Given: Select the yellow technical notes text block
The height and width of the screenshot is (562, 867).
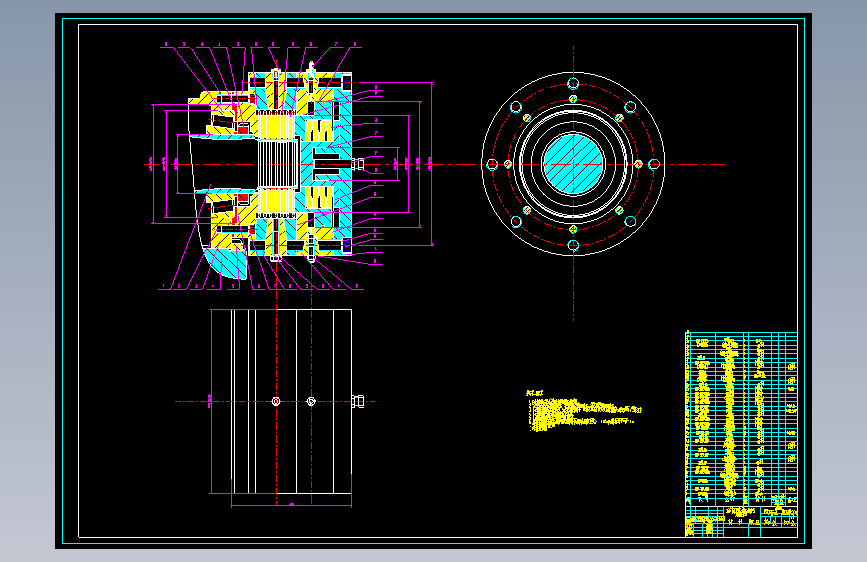Looking at the screenshot, I should tap(584, 411).
